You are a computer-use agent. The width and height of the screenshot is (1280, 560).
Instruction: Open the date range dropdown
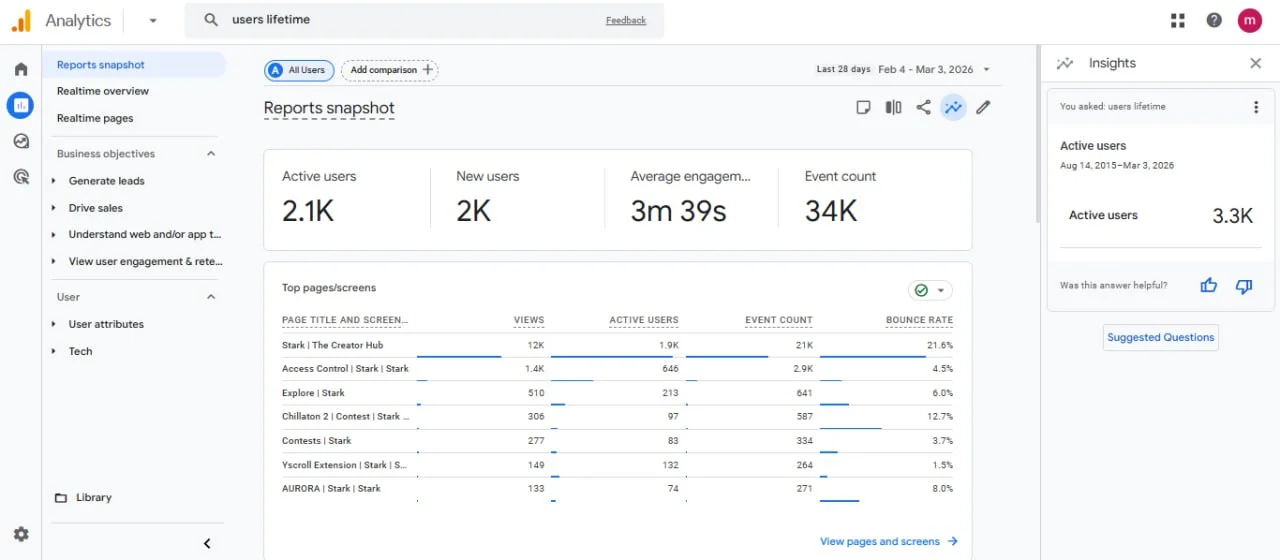tap(905, 69)
